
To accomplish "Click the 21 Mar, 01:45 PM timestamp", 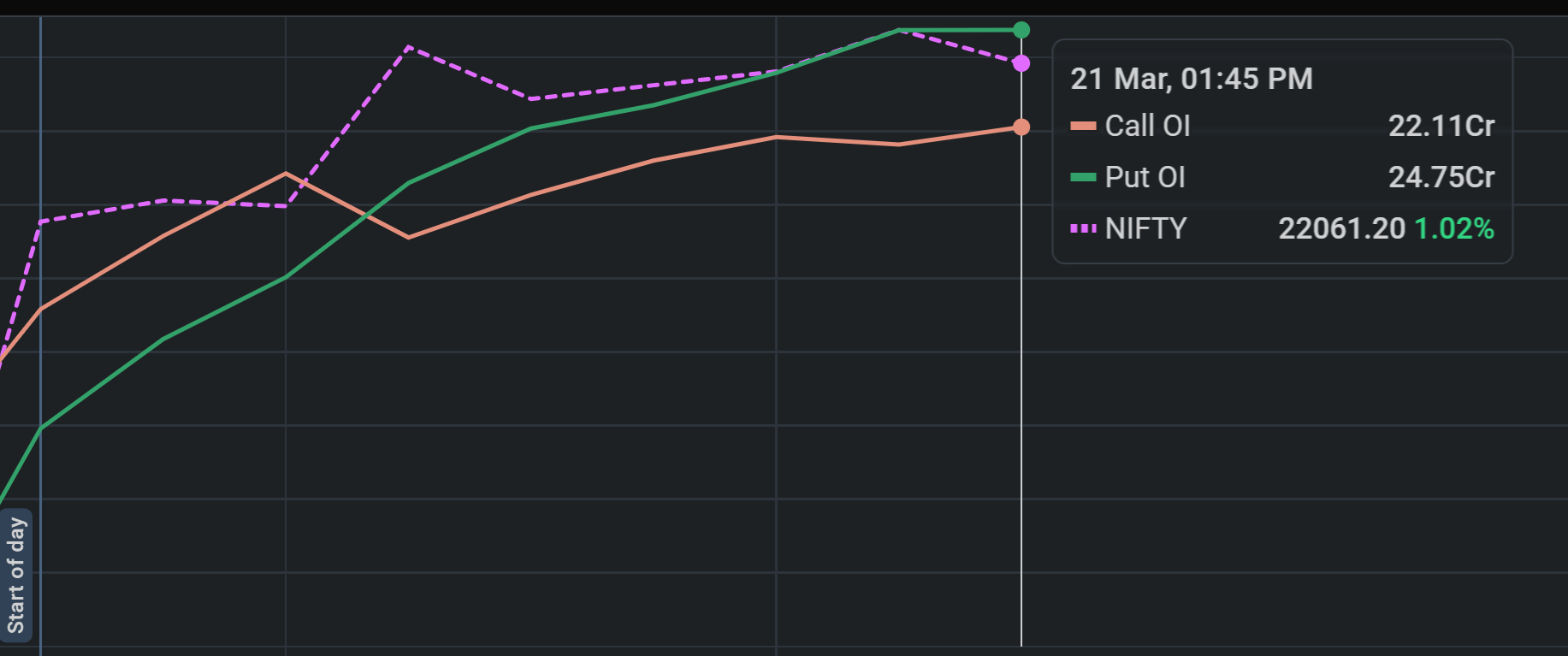I will [1191, 79].
